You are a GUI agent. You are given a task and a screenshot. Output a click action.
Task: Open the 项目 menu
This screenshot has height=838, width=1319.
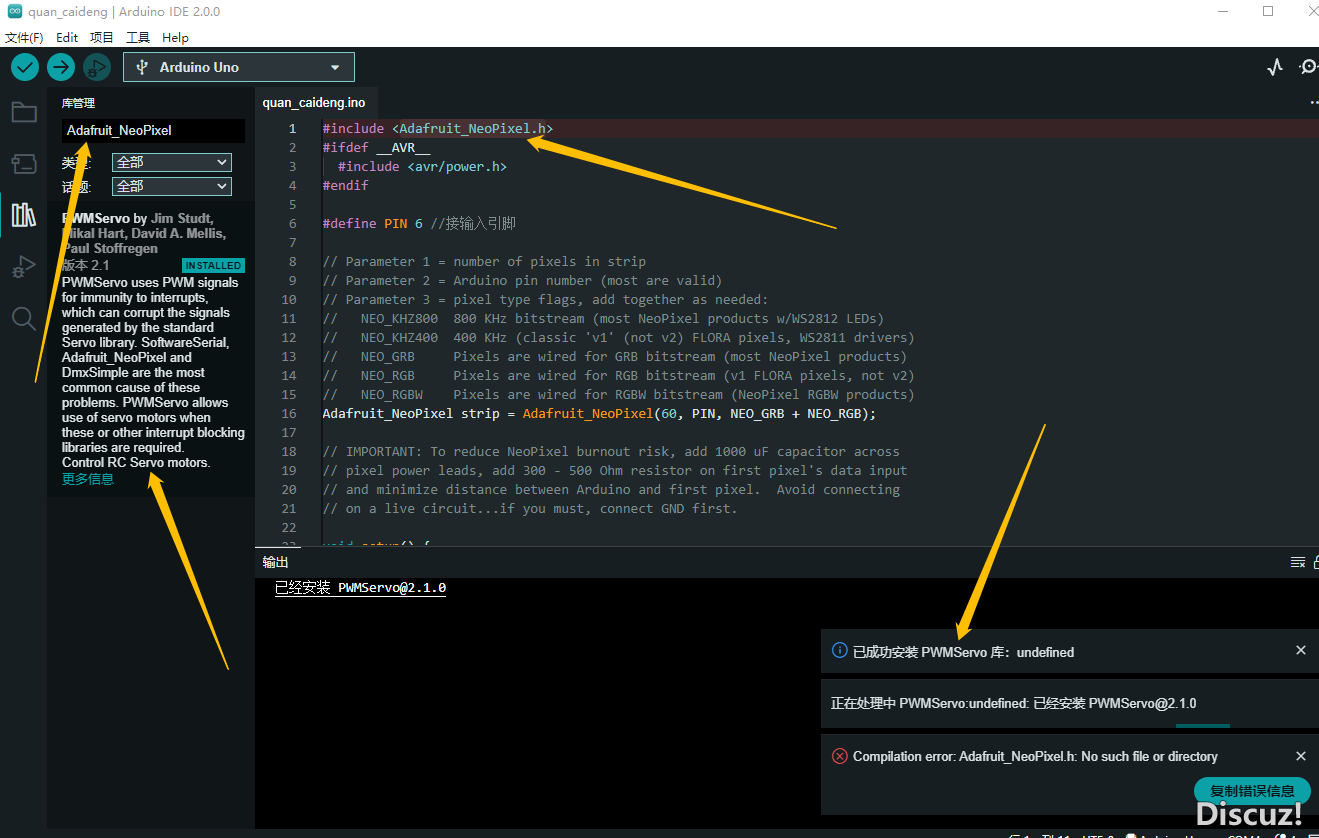pos(102,37)
